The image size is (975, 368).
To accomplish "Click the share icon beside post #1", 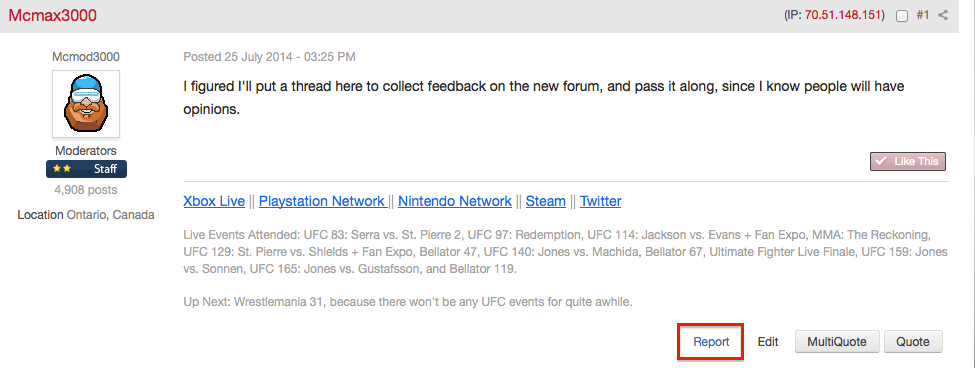I will [x=943, y=16].
